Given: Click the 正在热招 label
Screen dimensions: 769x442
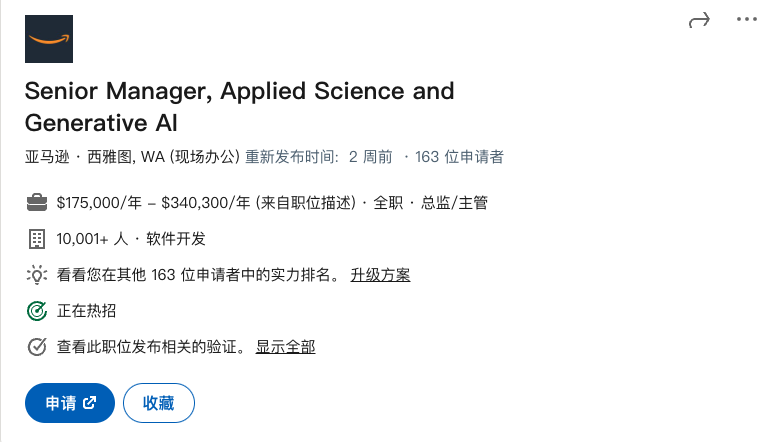Looking at the screenshot, I should click(x=86, y=311).
